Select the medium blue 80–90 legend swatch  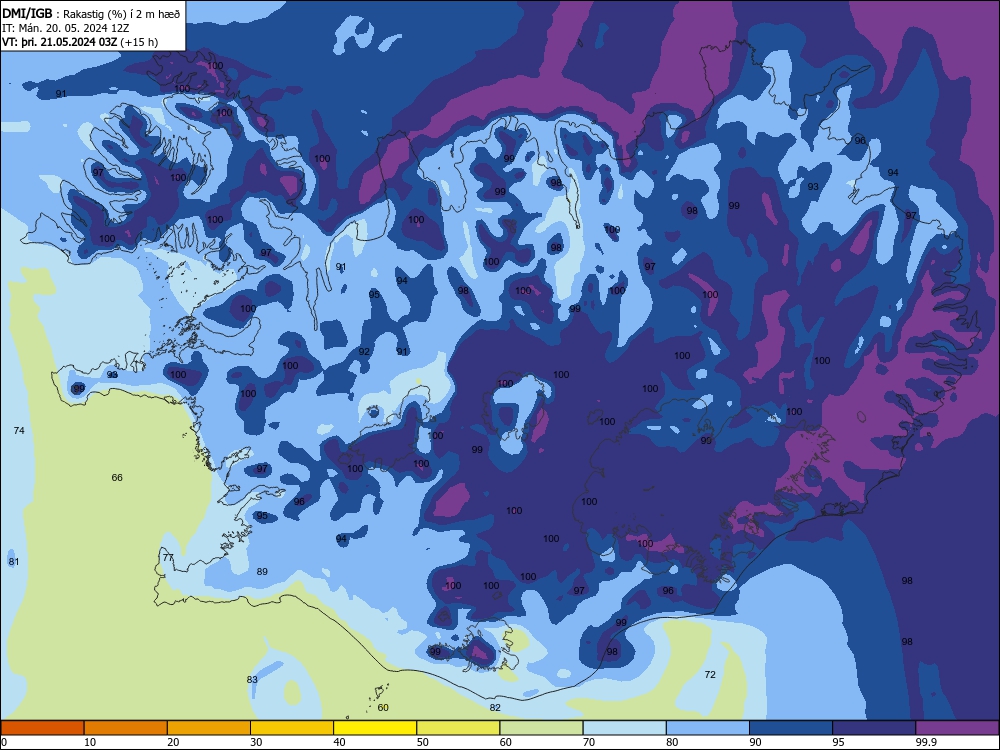coord(708,728)
